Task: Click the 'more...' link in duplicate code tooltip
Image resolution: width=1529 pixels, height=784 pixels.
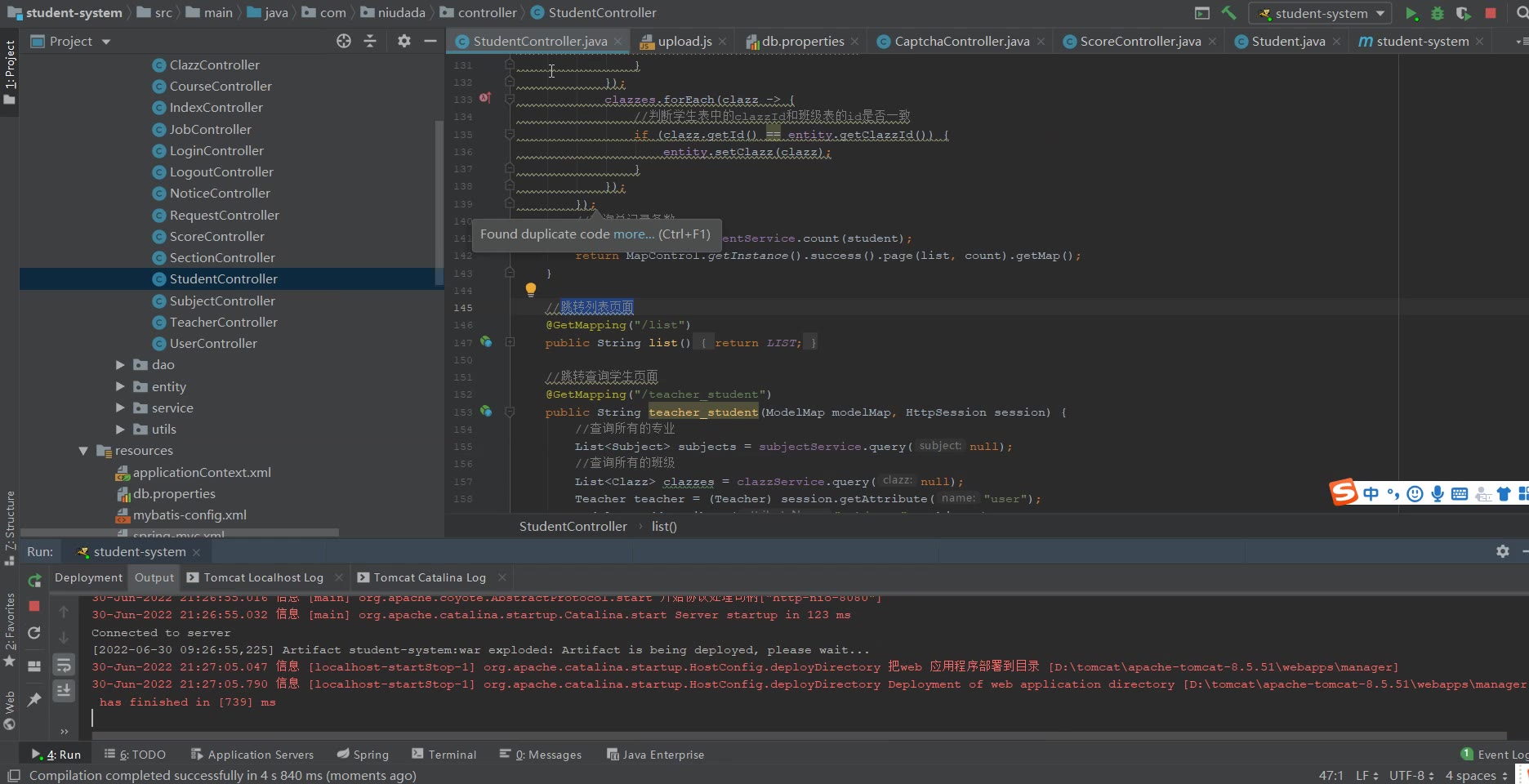Action: tap(634, 234)
